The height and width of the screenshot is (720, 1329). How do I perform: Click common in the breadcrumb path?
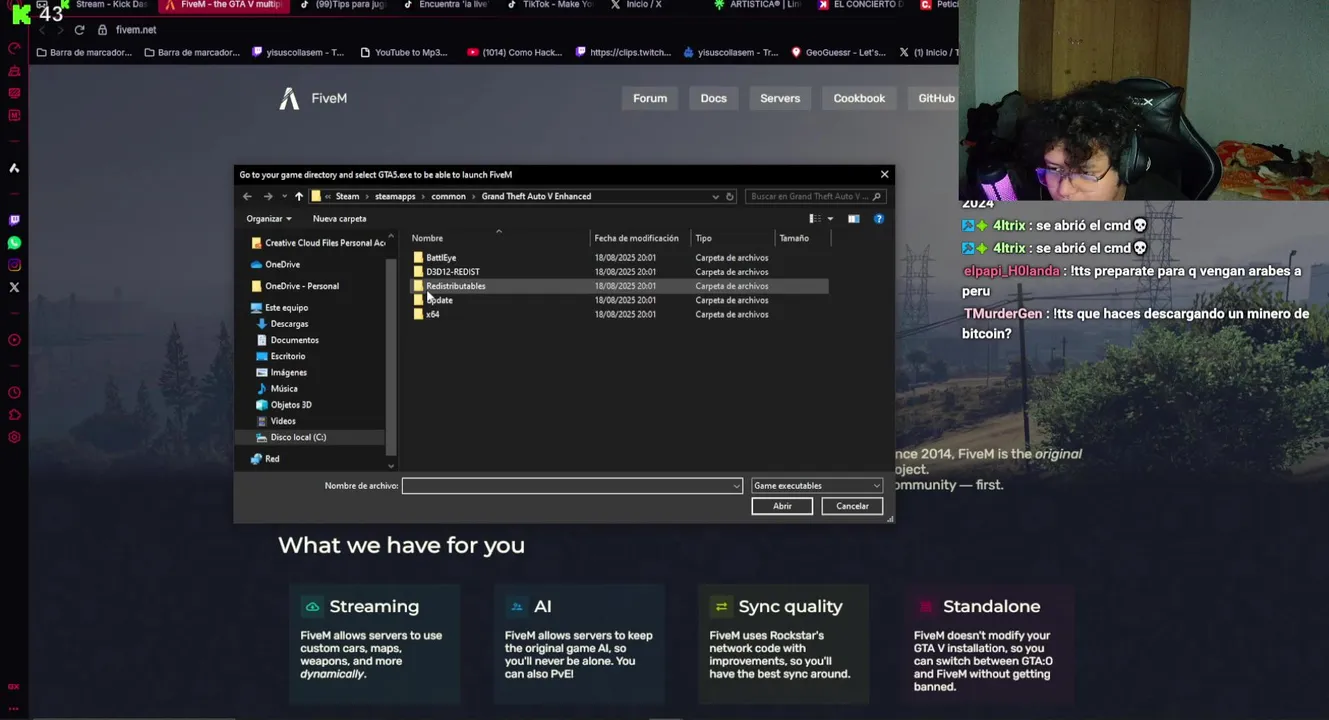tap(448, 196)
